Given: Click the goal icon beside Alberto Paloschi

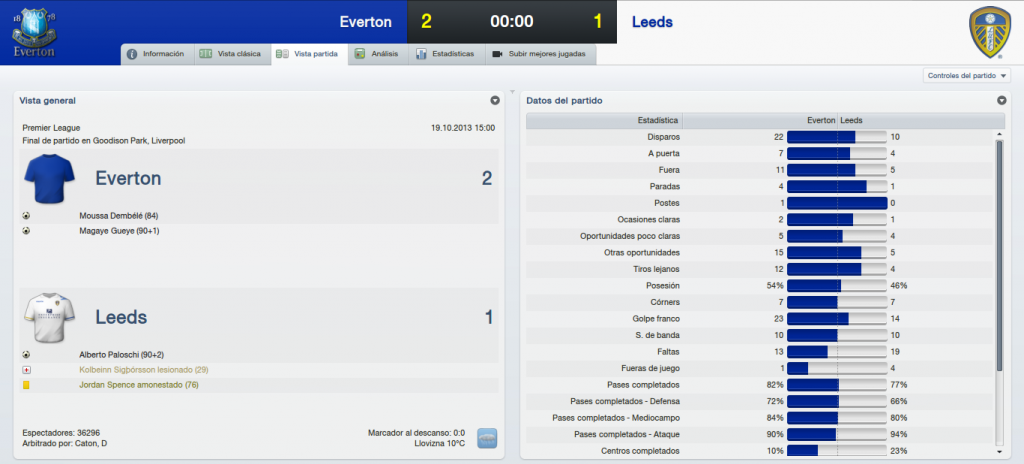Looking at the screenshot, I should (x=26, y=354).
